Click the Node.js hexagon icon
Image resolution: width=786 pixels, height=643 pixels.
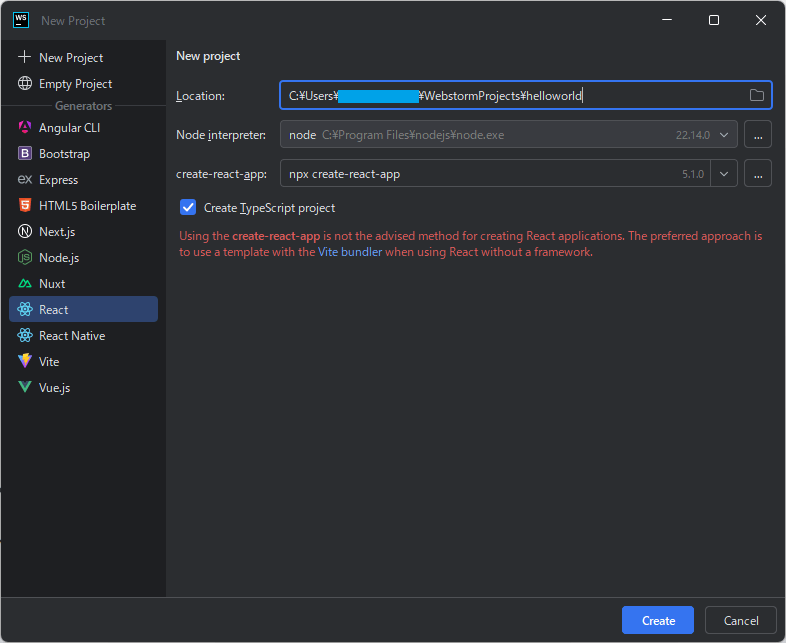25,258
